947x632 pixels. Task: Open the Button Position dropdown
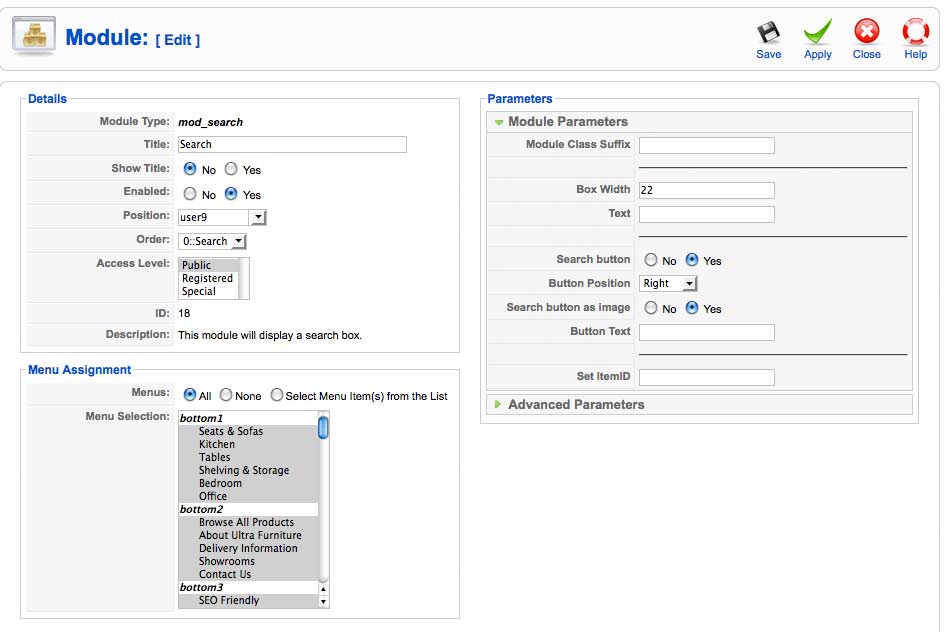[668, 283]
